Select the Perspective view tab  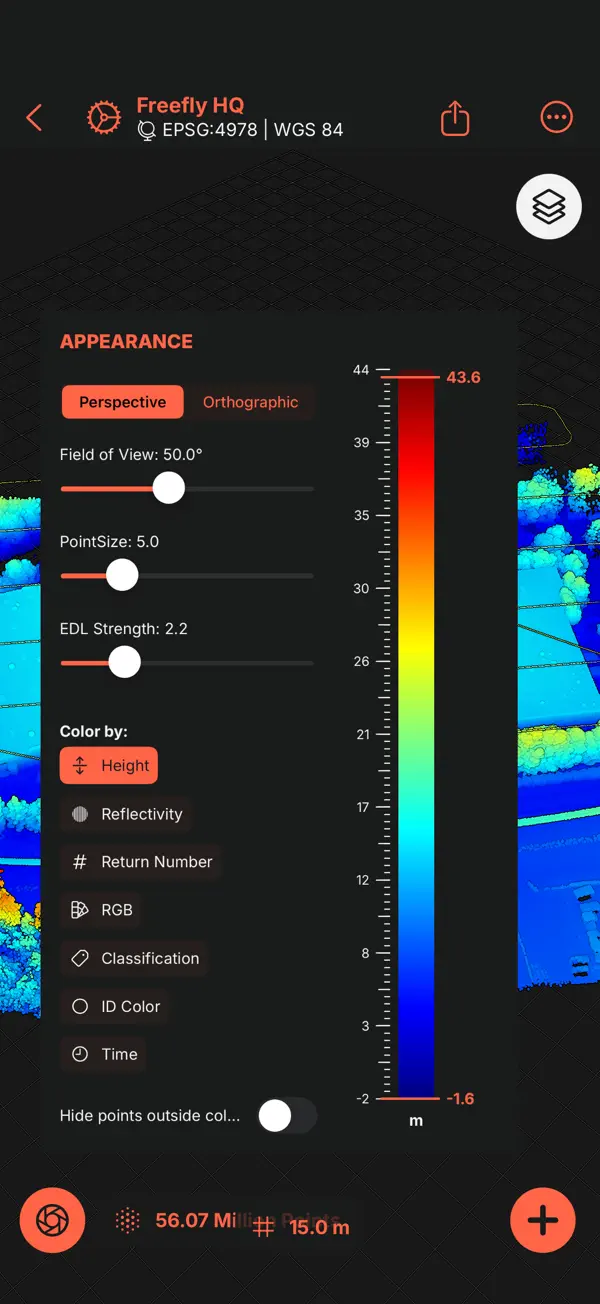click(x=123, y=402)
